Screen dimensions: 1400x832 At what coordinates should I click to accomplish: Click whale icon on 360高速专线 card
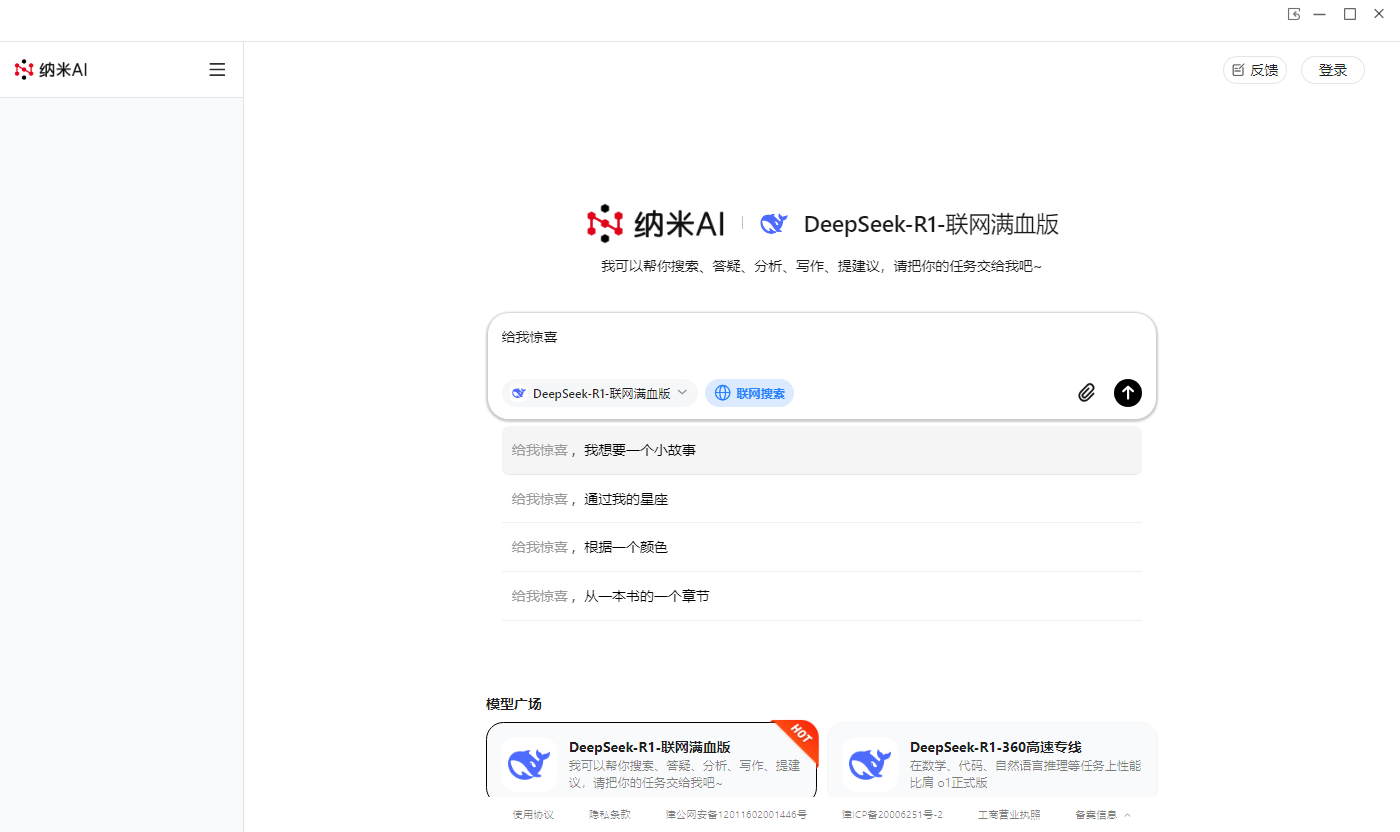[x=870, y=764]
